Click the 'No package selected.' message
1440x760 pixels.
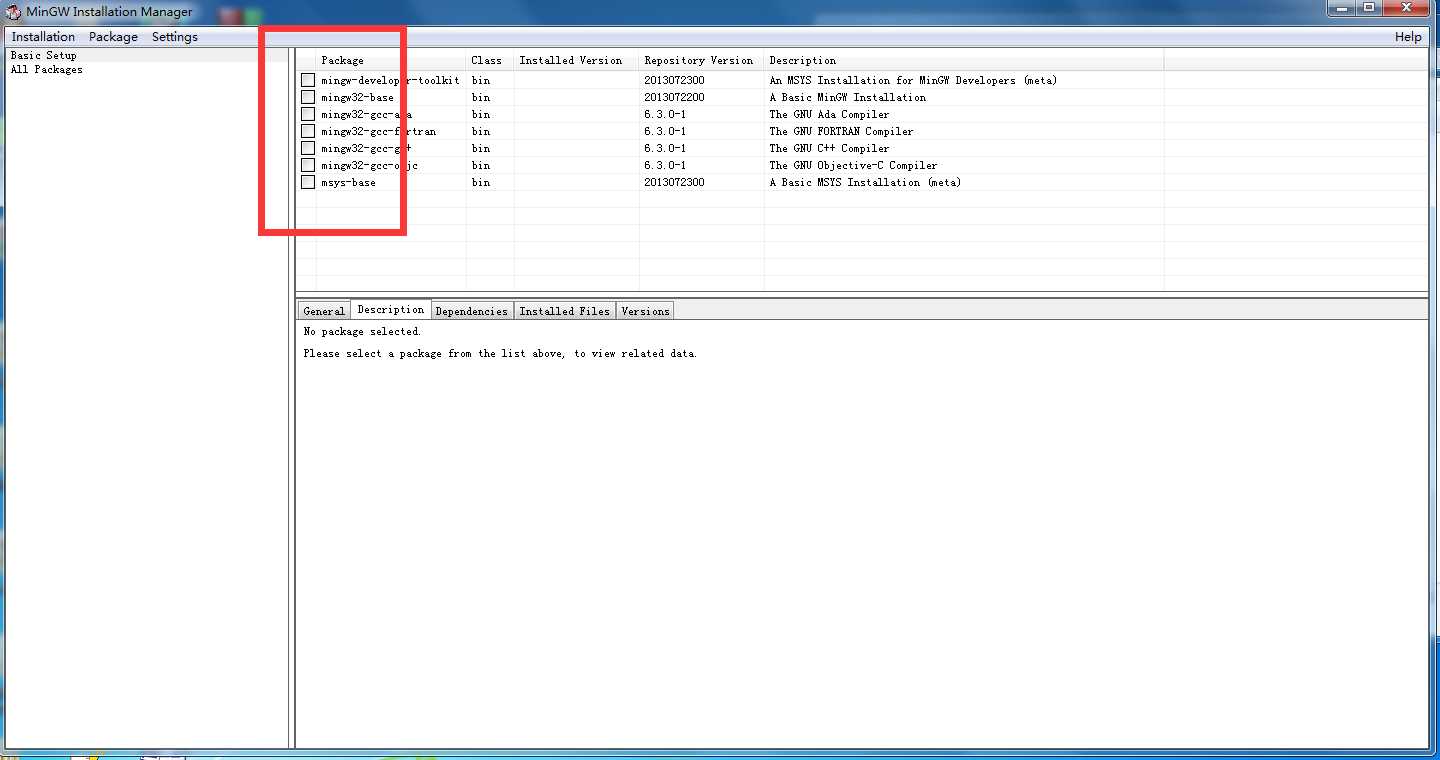tap(362, 331)
